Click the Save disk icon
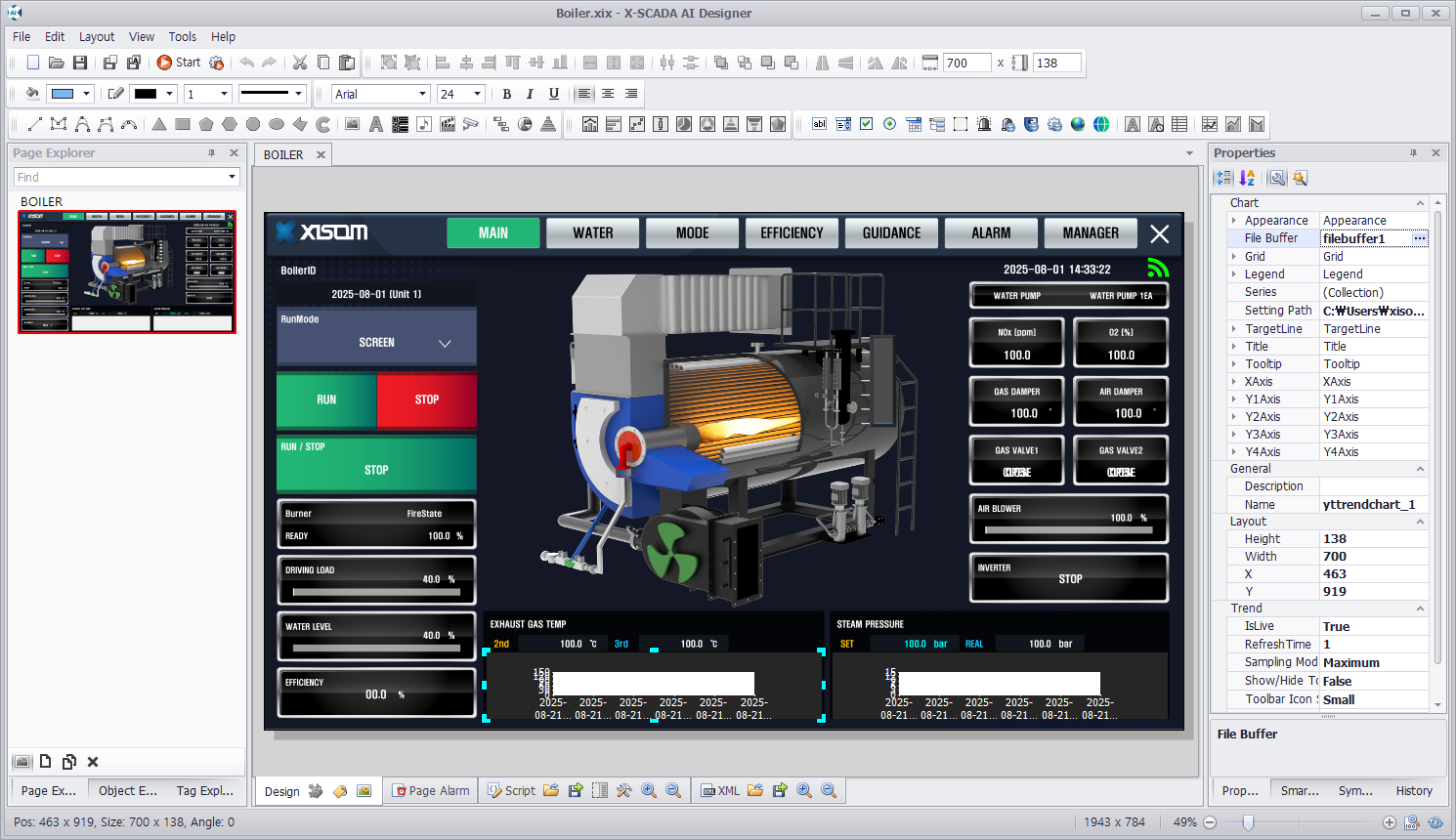Screen dimensions: 1456x840 [80, 63]
